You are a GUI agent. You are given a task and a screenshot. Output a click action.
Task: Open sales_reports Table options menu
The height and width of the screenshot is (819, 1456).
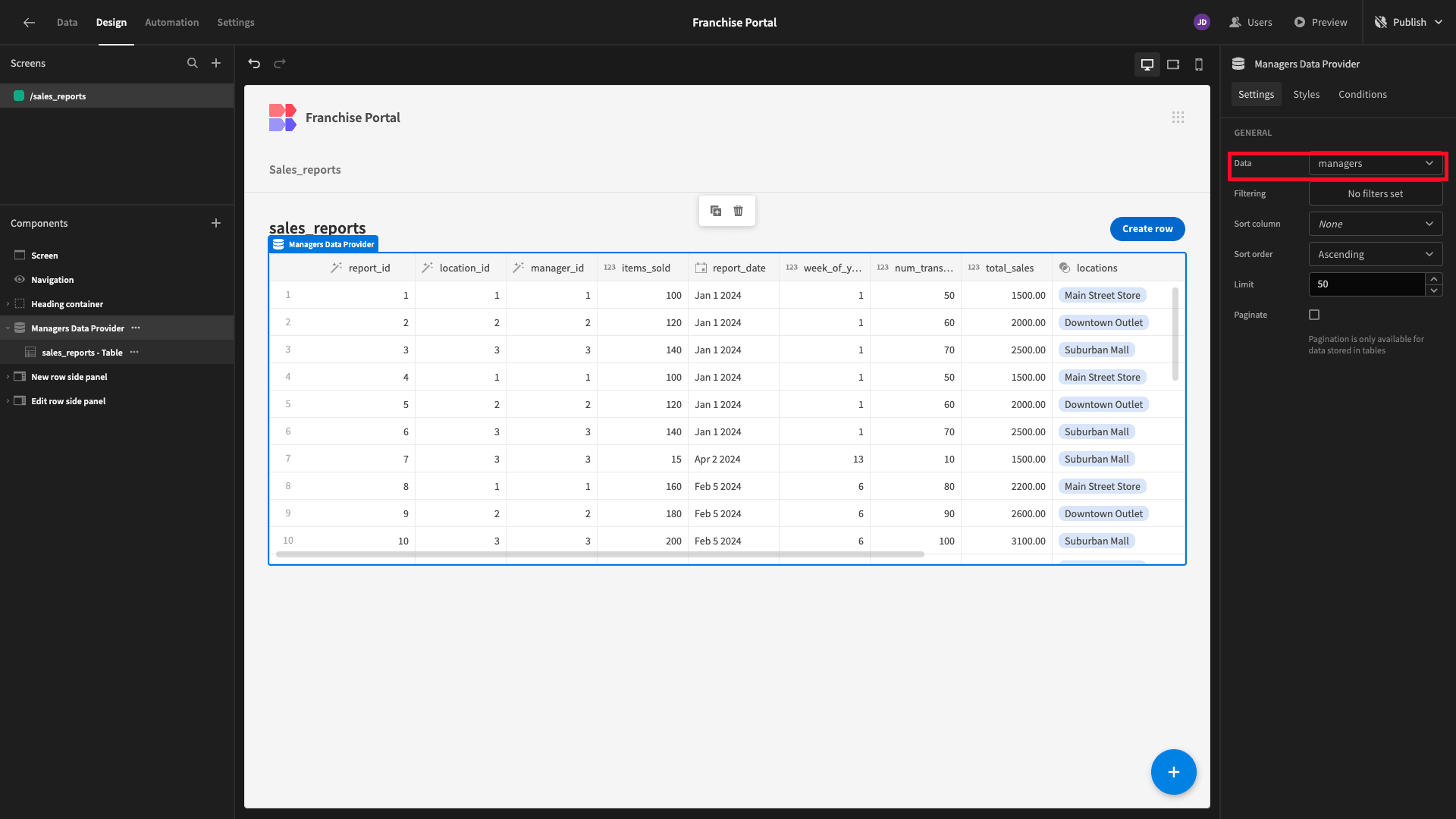(134, 352)
